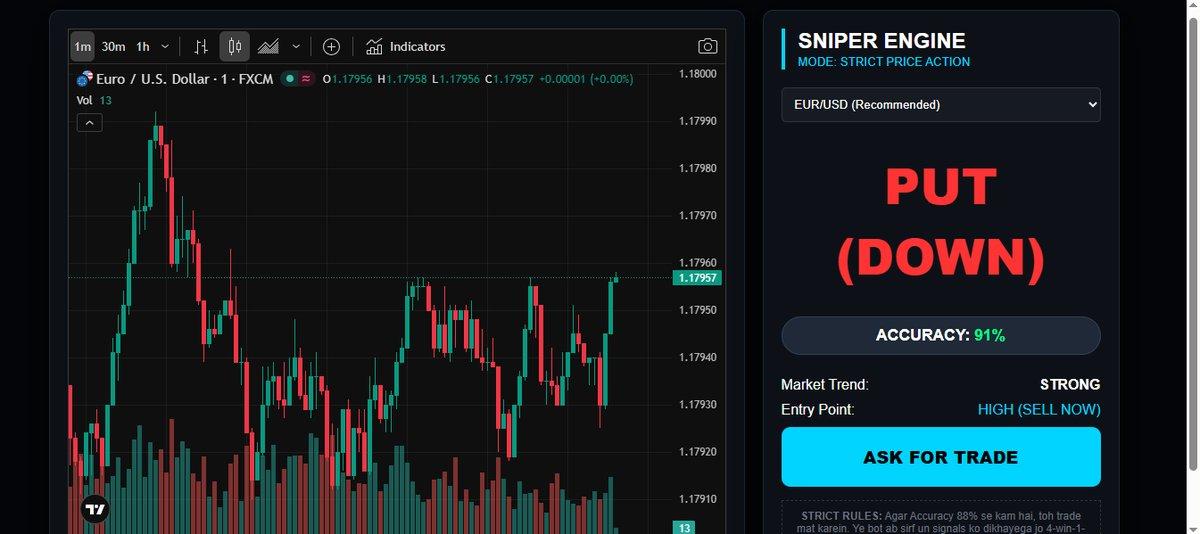Select the 1m timeframe

coord(82,46)
